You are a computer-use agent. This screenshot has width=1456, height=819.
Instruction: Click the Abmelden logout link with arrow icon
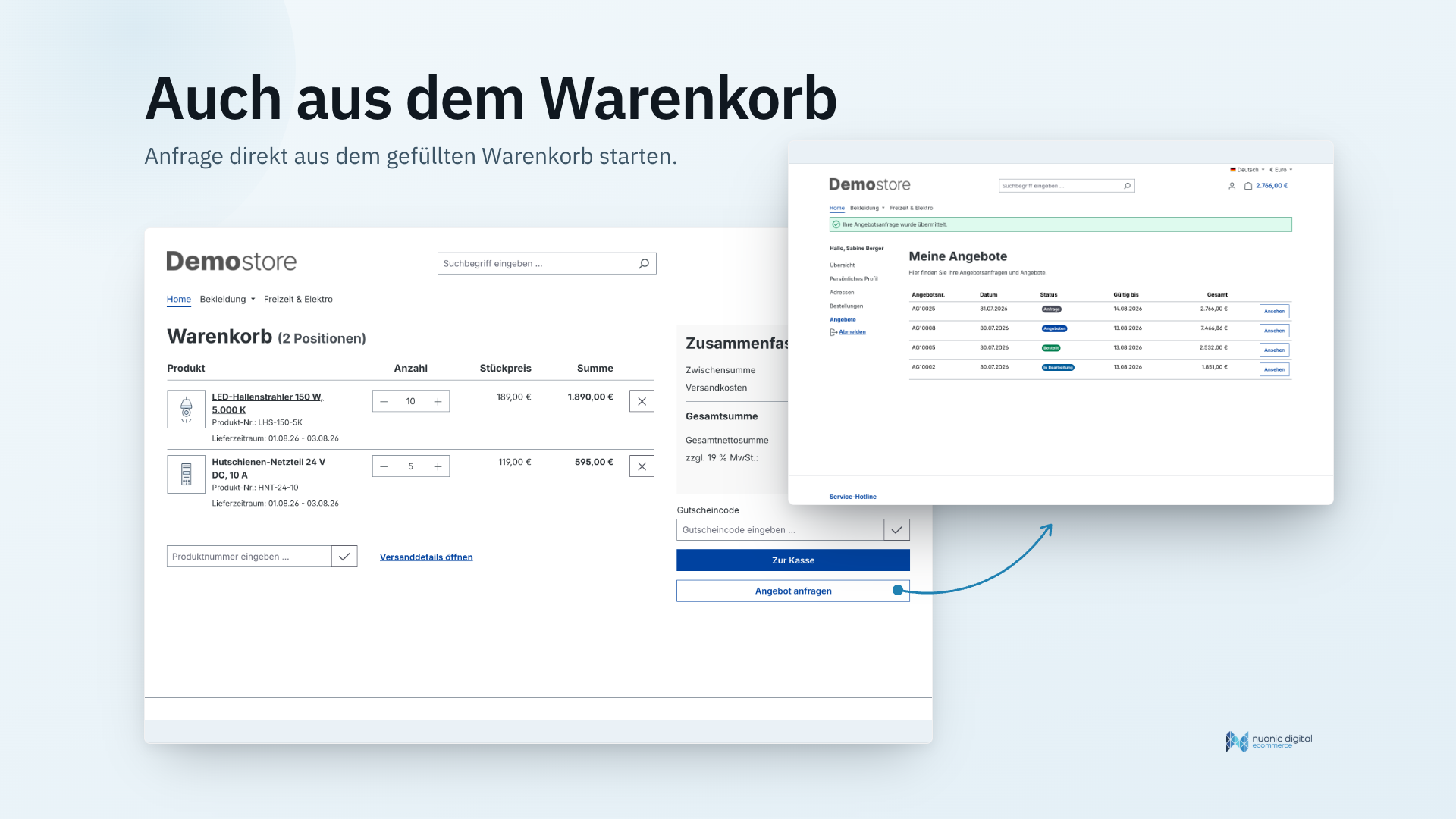pos(848,332)
